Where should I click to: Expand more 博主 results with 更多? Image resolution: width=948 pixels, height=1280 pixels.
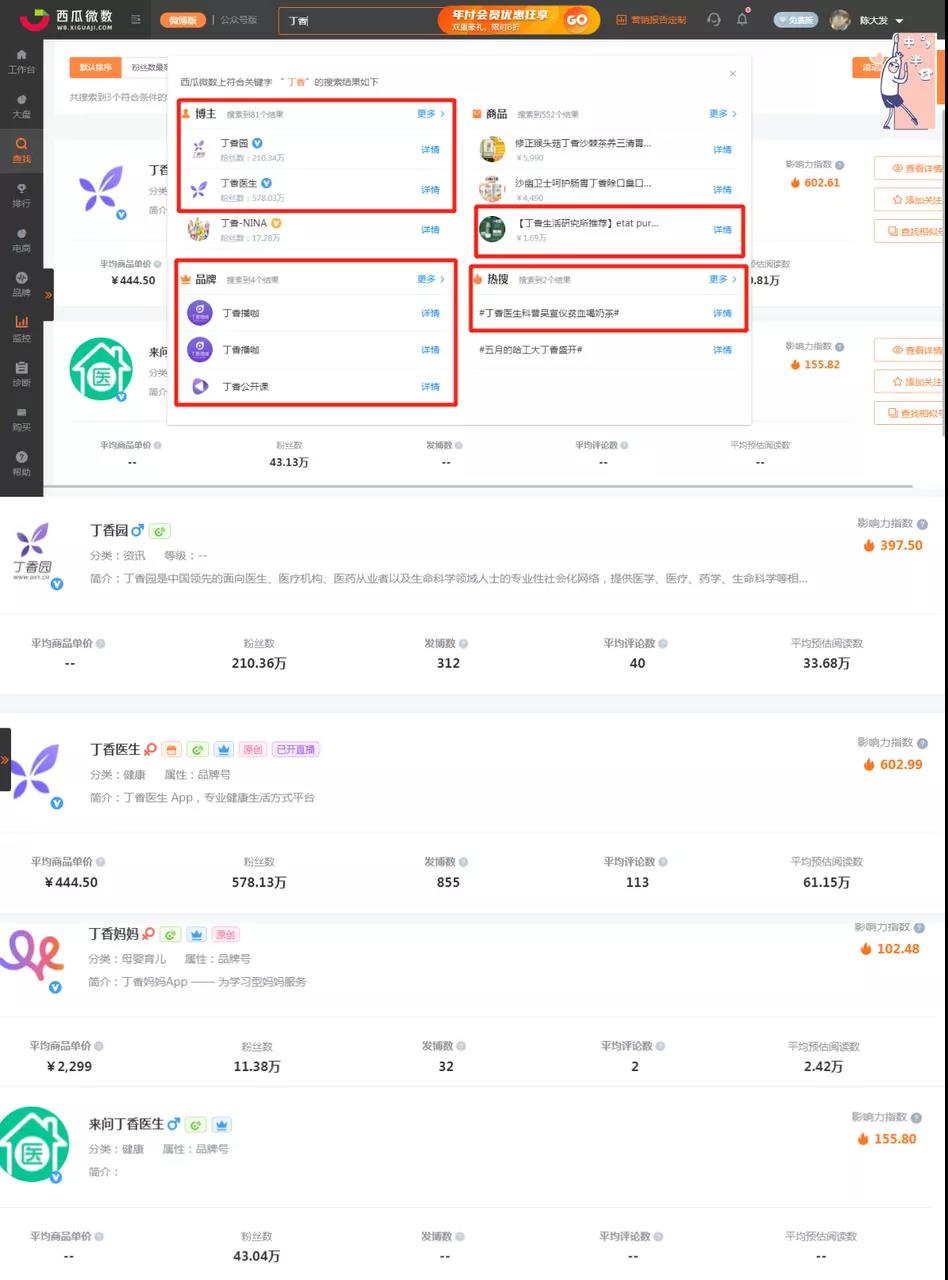click(x=430, y=114)
